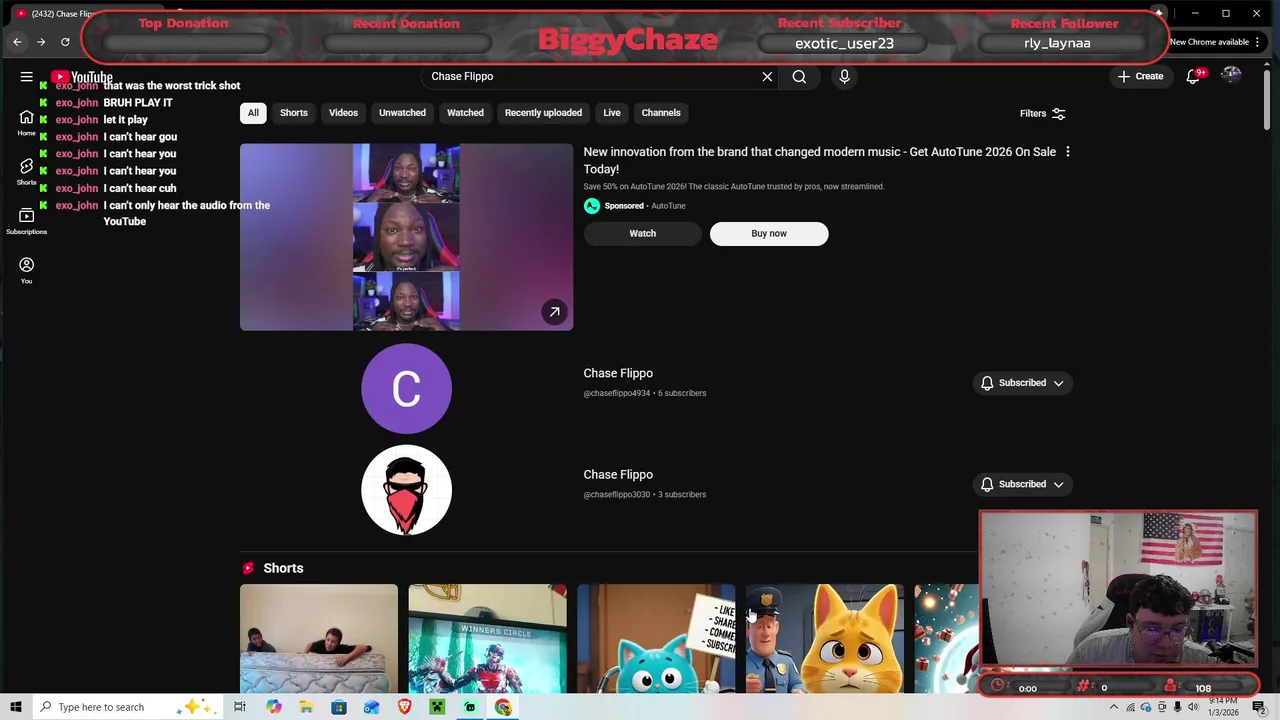1280x720 pixels.
Task: Open the police and orange cat Short
Action: click(x=825, y=639)
